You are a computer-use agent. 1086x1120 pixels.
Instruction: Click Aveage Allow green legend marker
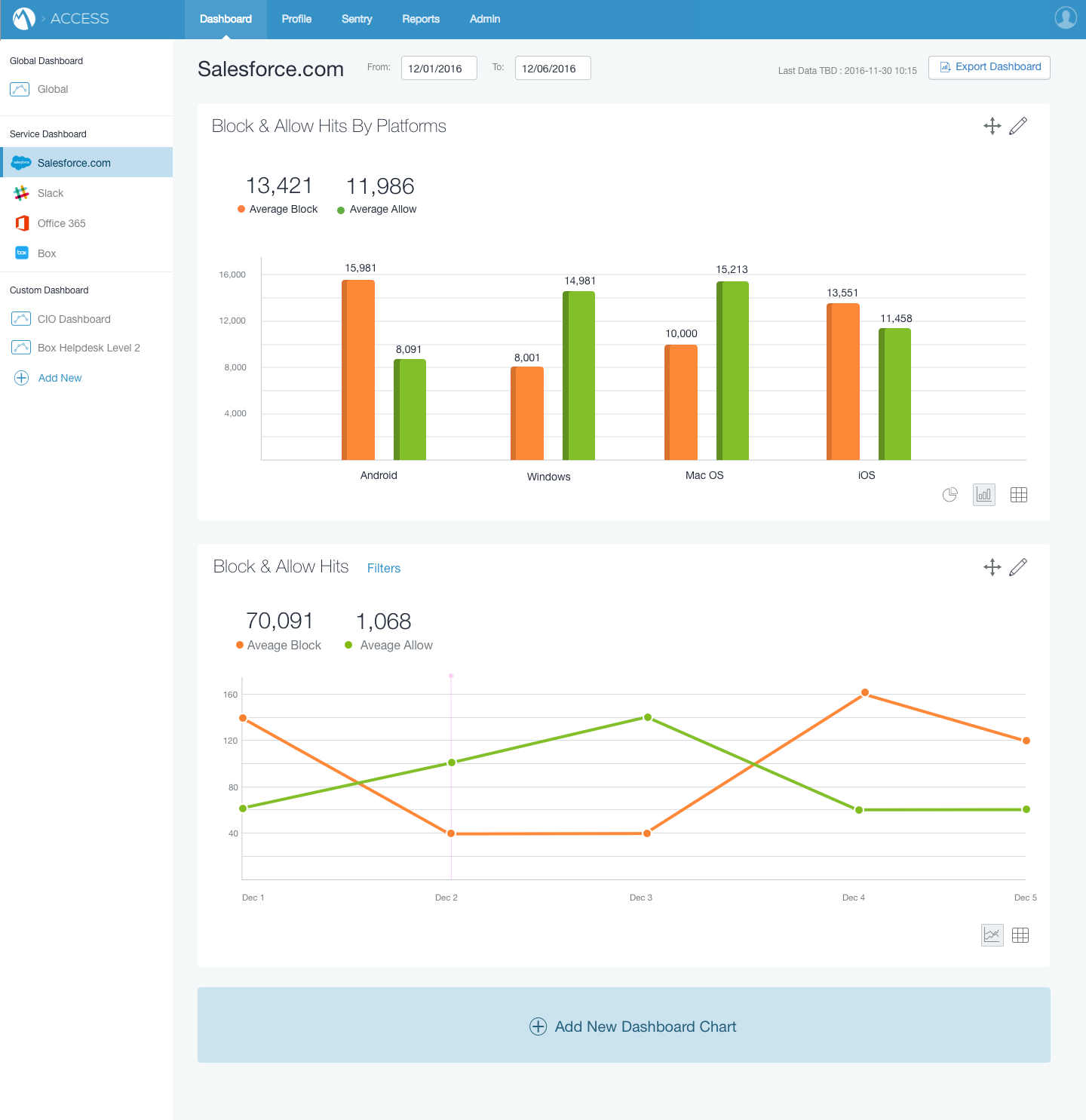(348, 645)
